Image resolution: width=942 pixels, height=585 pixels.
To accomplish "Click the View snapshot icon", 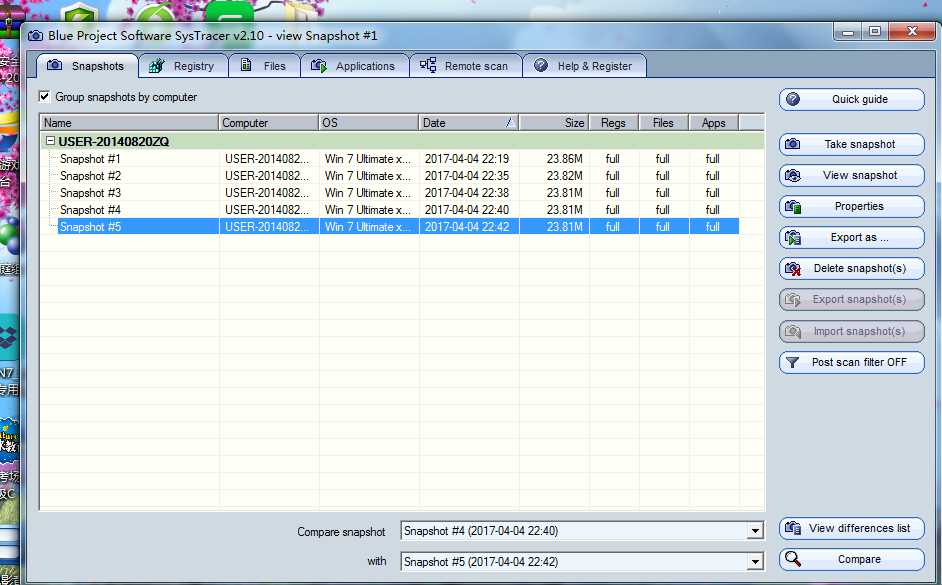I will pyautogui.click(x=793, y=175).
